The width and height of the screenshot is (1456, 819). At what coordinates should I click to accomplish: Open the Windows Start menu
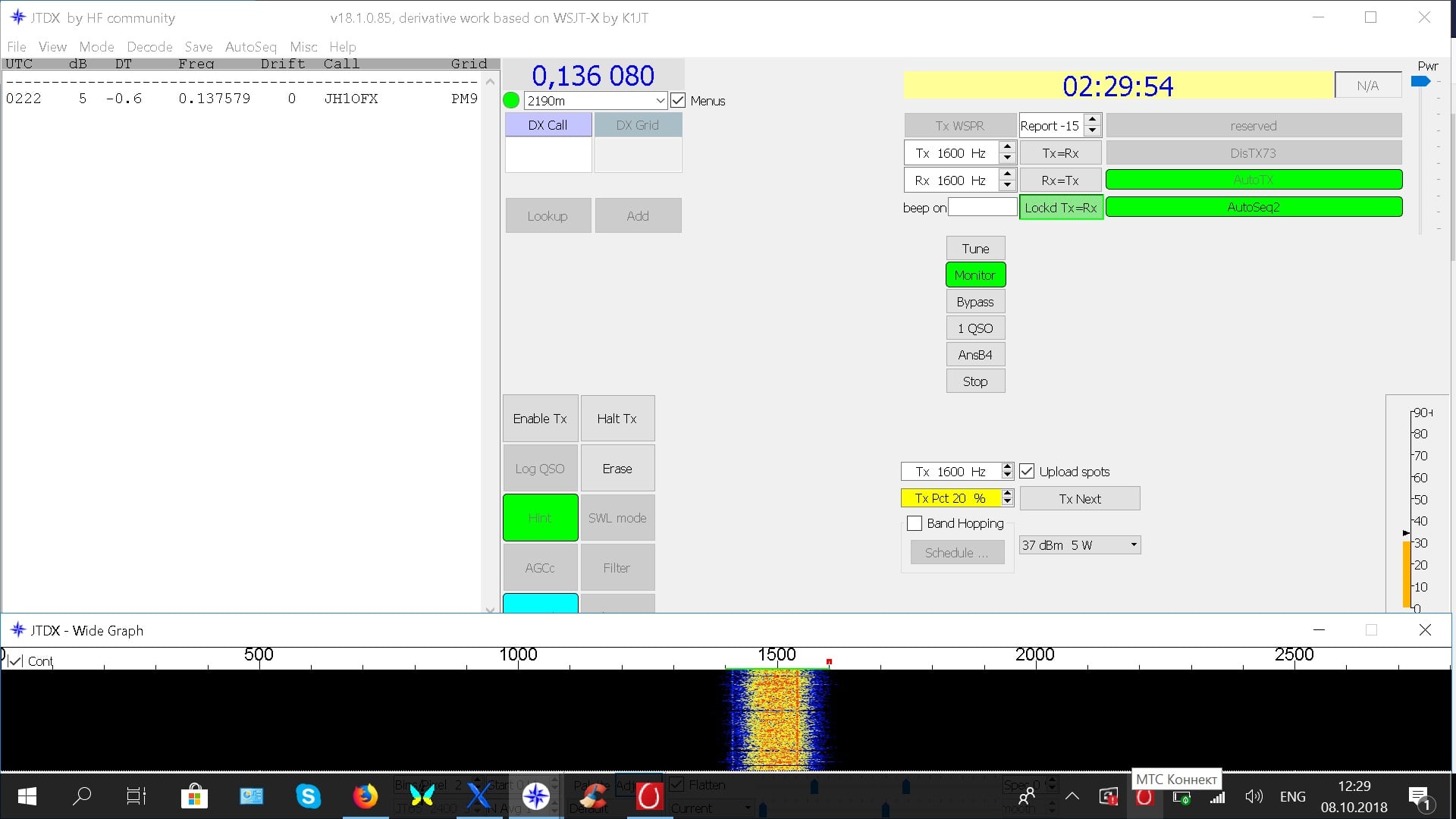[27, 796]
